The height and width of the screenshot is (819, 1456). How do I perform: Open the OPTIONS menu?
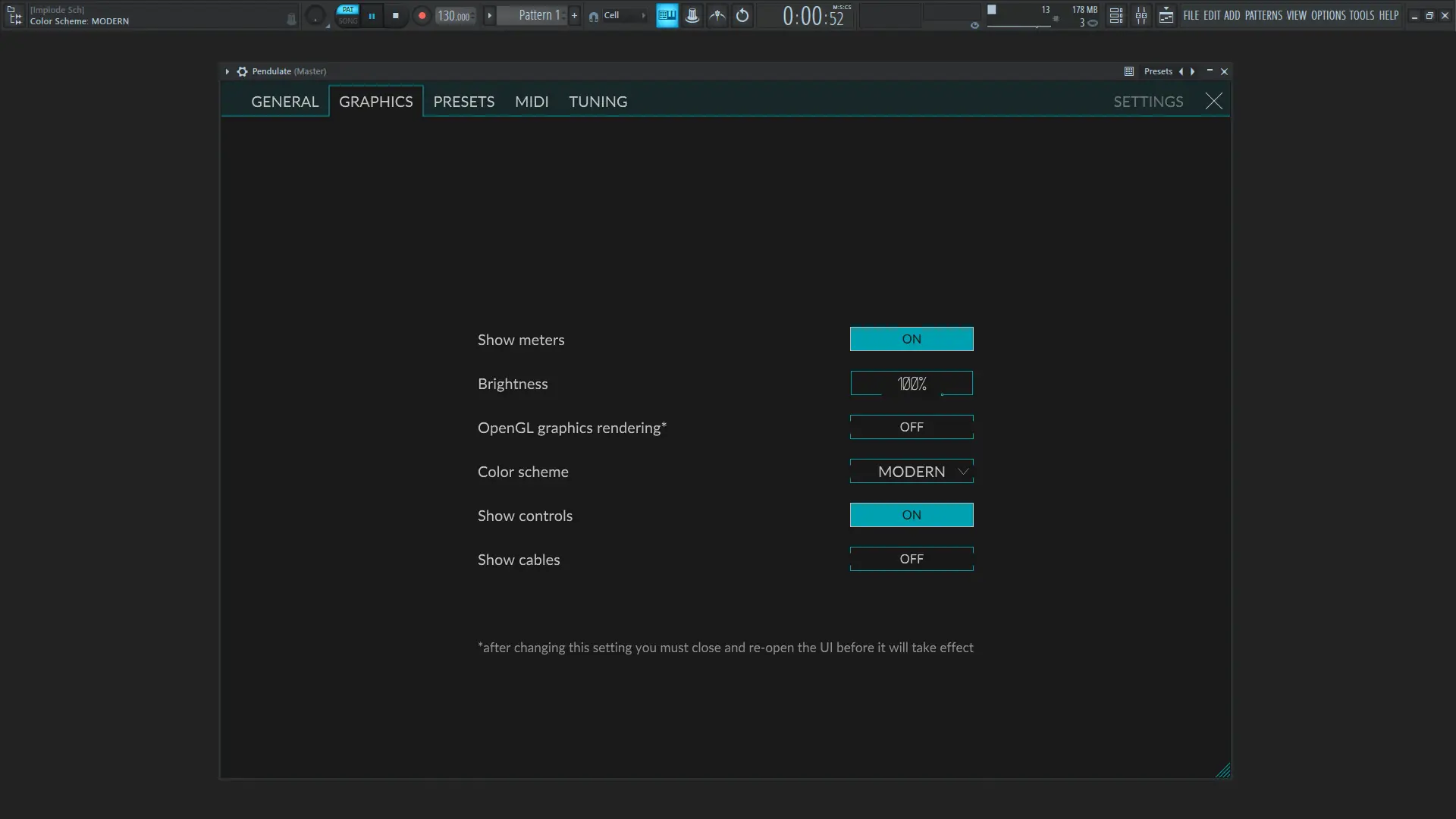(1328, 15)
